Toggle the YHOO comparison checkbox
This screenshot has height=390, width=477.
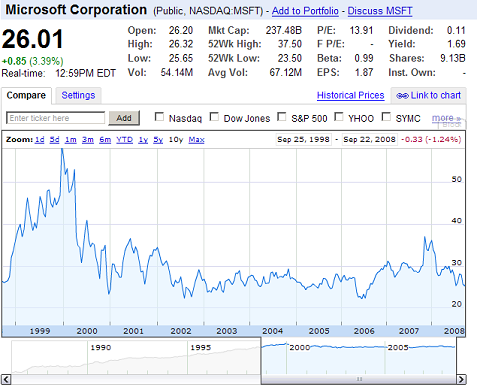click(x=339, y=117)
